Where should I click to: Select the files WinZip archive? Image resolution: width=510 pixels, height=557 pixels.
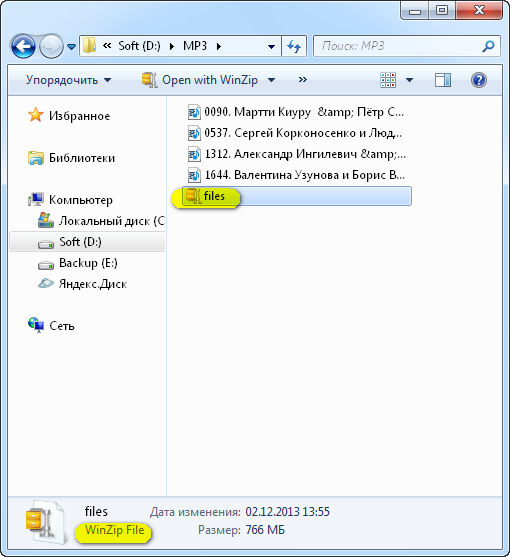pos(297,196)
